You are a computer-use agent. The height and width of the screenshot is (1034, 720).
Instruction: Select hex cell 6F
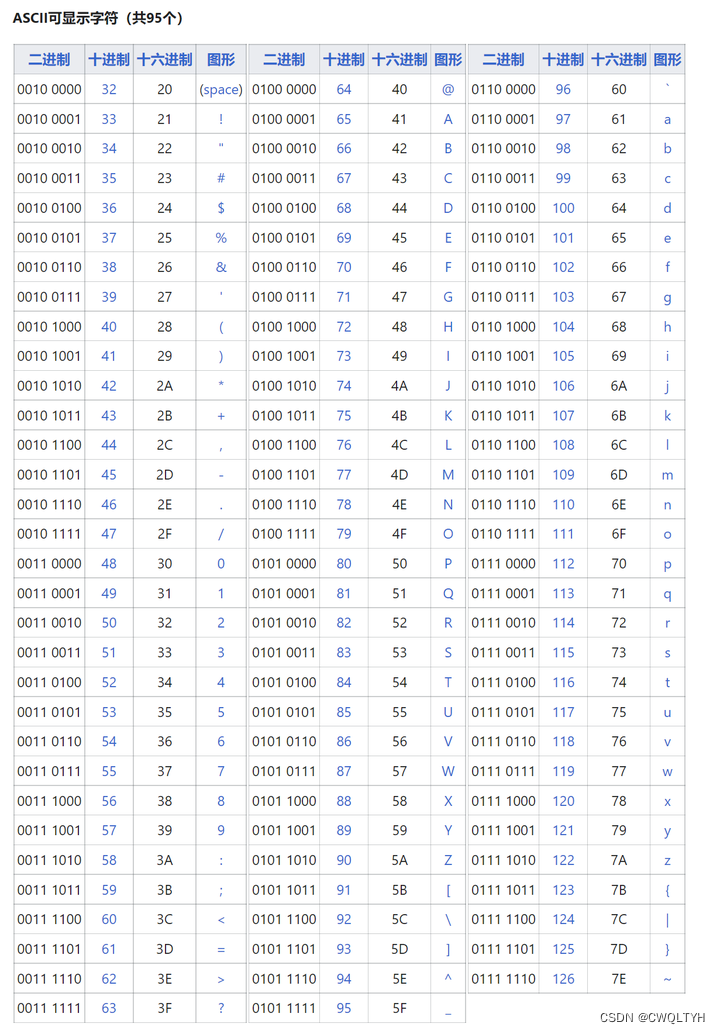[618, 534]
